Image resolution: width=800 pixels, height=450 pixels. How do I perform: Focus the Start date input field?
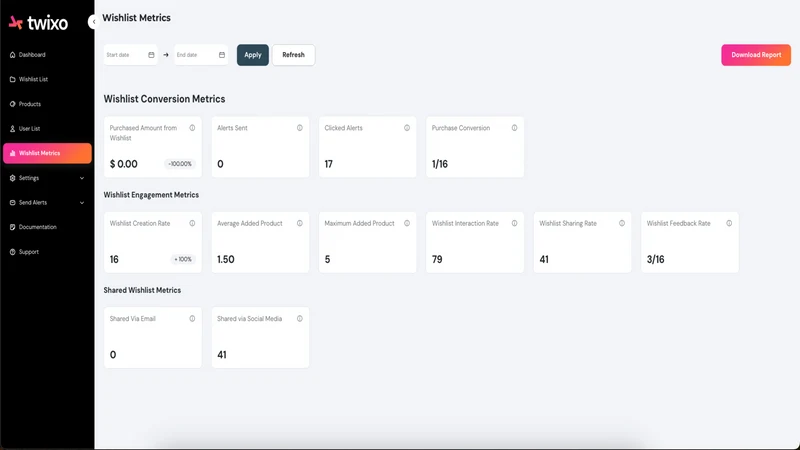pos(131,55)
